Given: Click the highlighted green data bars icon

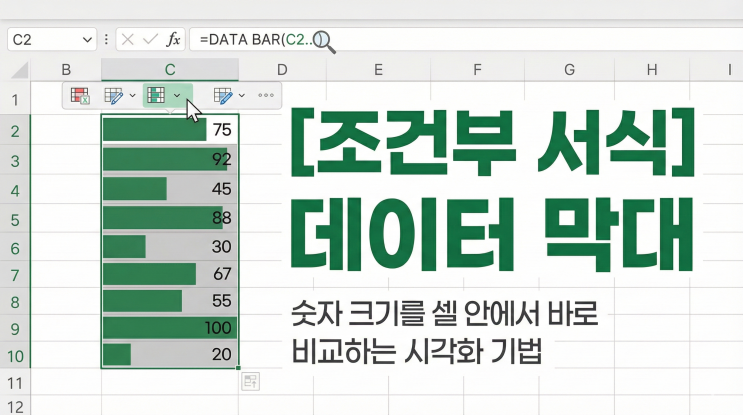Looking at the screenshot, I should point(156,95).
